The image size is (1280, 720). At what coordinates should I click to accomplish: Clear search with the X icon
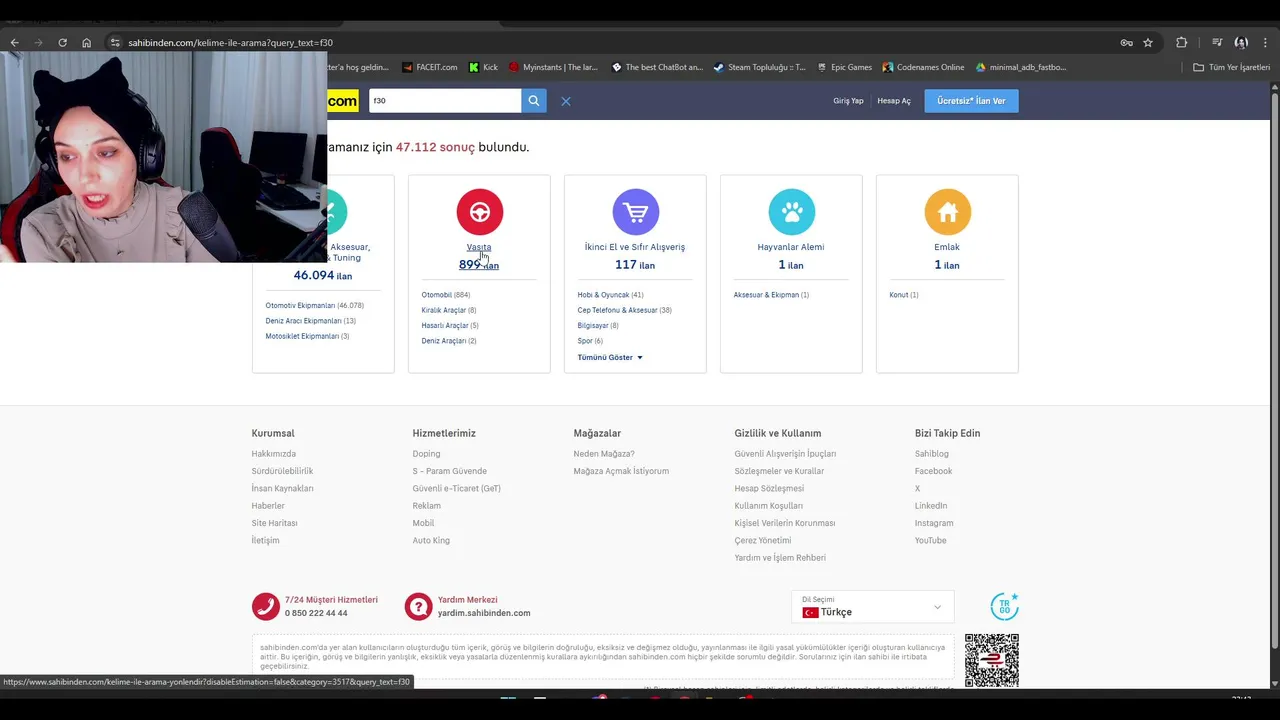coord(566,101)
